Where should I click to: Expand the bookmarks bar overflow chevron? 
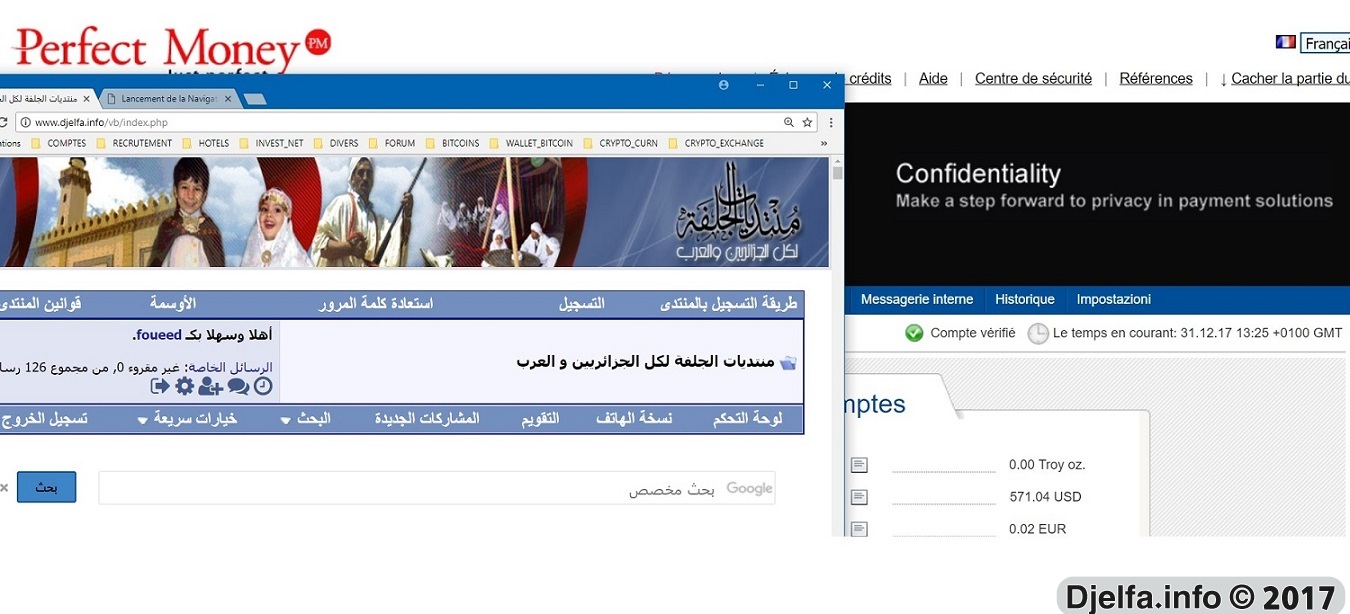[x=824, y=143]
